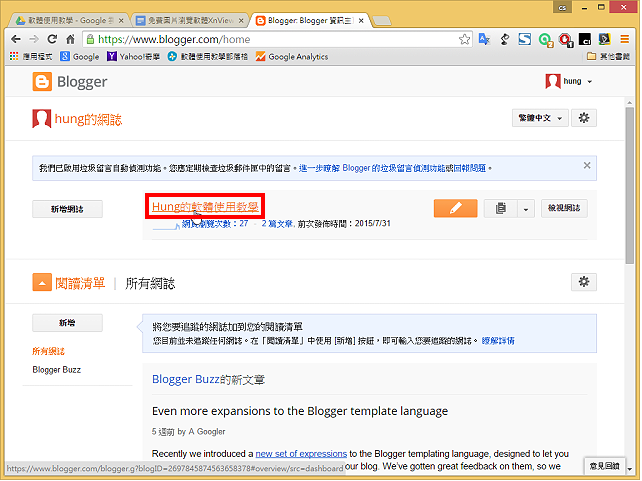Click the hung的網誌 heading
This screenshot has height=481, width=642.
(88, 119)
